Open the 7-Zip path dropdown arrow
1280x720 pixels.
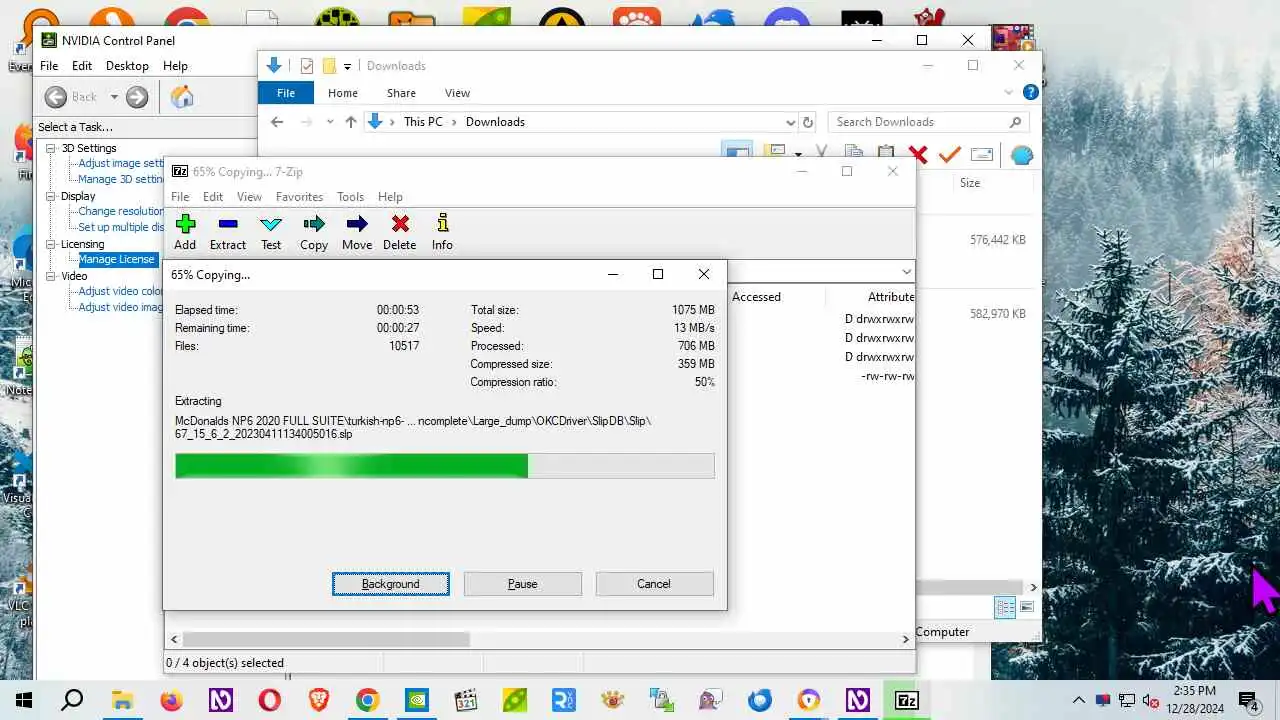(x=906, y=272)
